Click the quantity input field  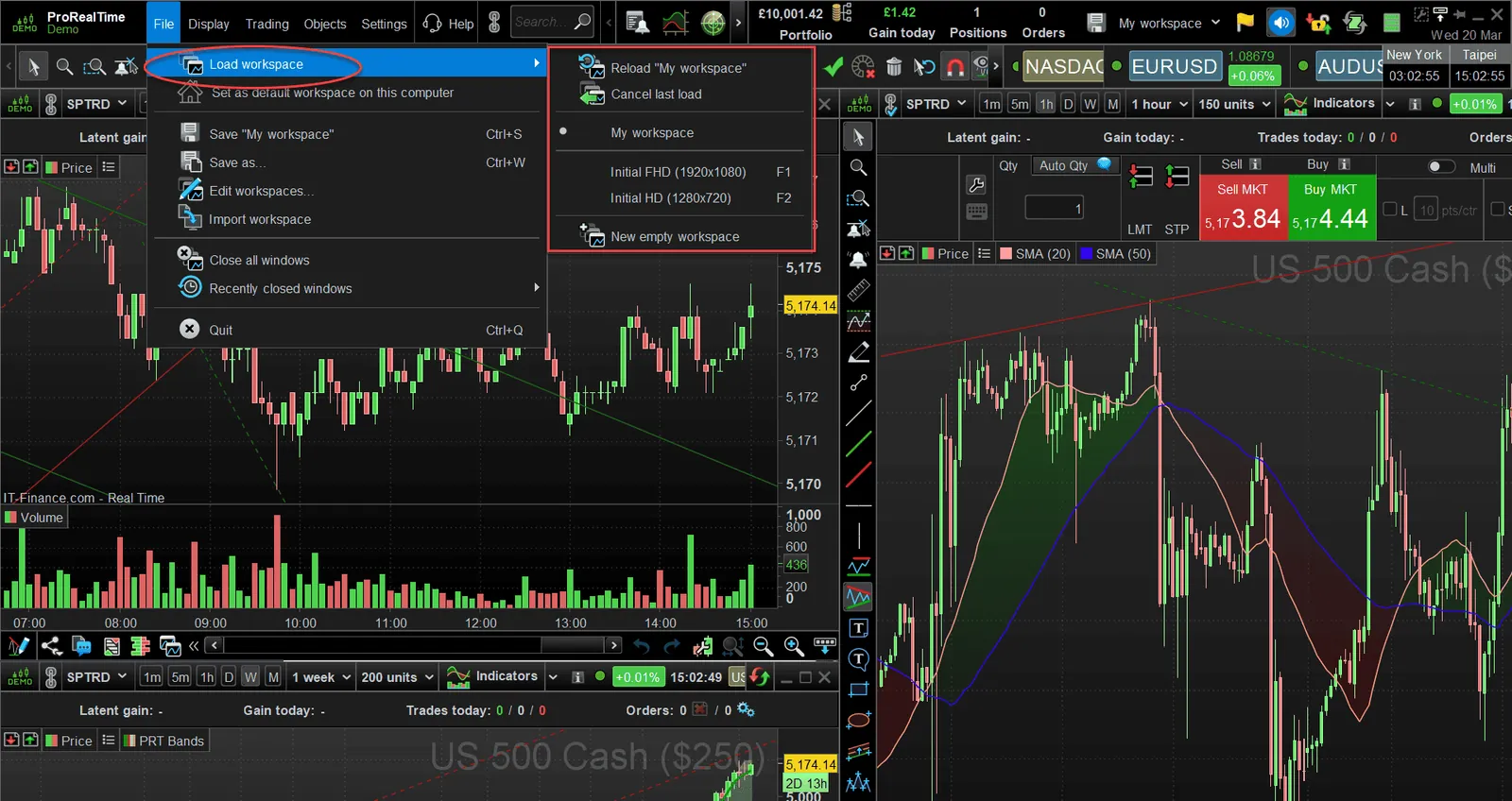click(1054, 208)
